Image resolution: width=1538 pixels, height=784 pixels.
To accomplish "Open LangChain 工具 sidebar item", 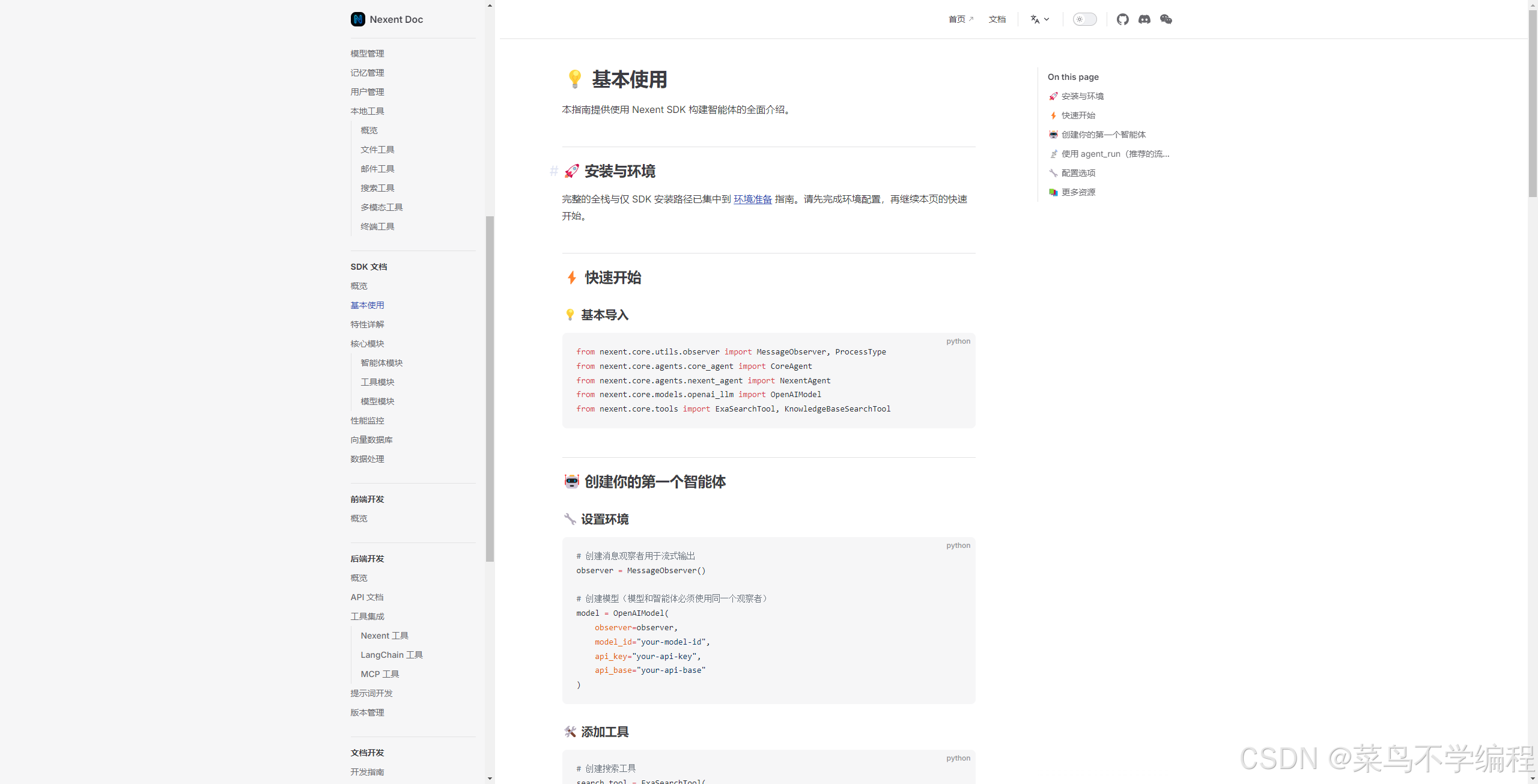I will (x=391, y=655).
